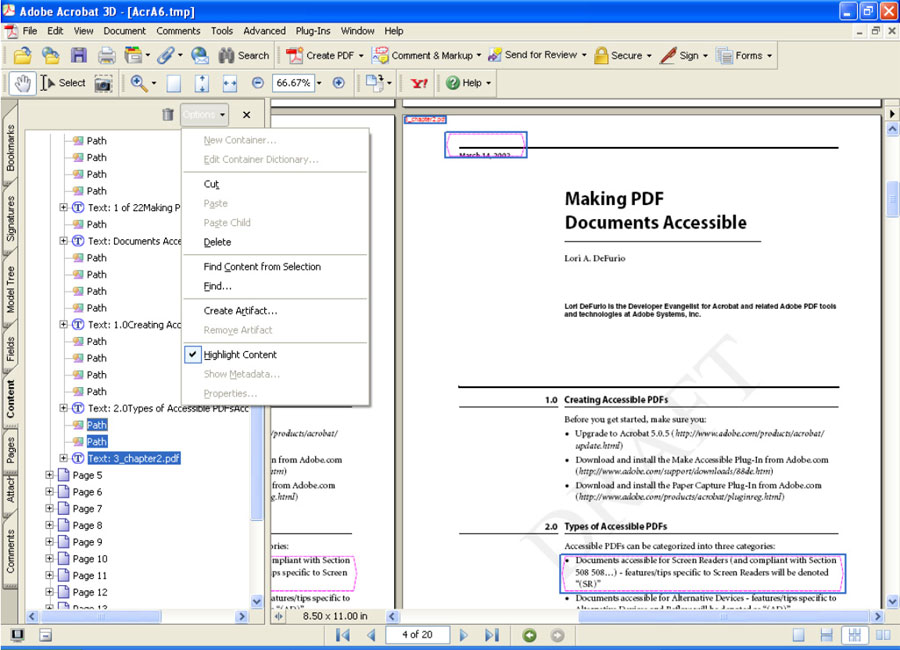This screenshot has height=650, width=900.
Task: Delete selected content with the trash icon
Action: [168, 115]
